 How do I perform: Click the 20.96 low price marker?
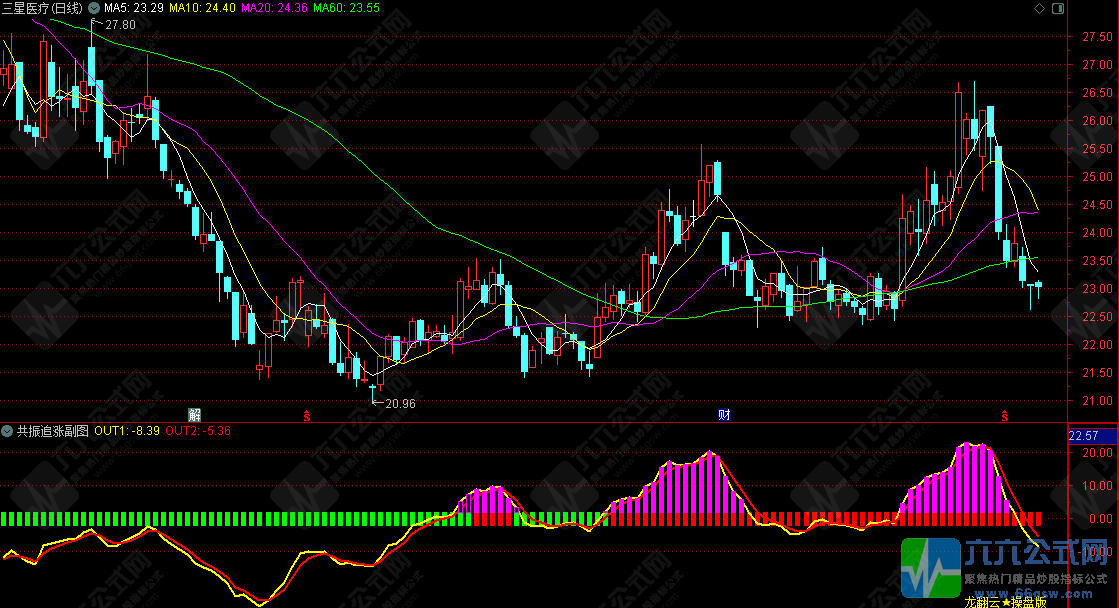[399, 403]
